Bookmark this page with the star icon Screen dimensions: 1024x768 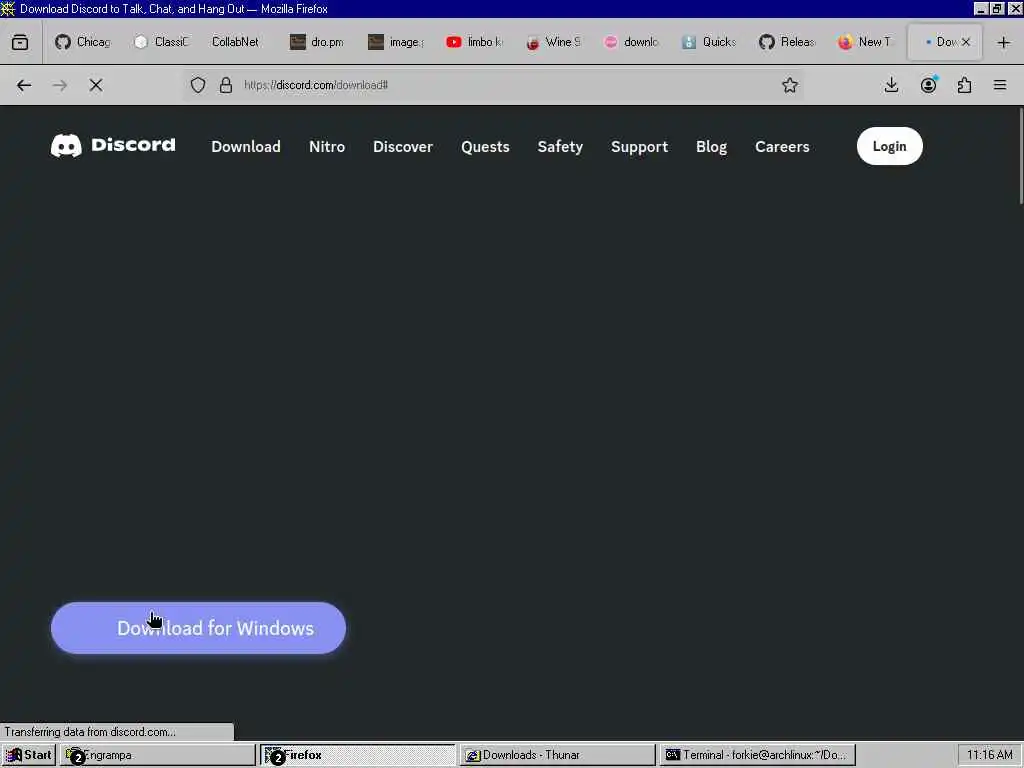[790, 86]
